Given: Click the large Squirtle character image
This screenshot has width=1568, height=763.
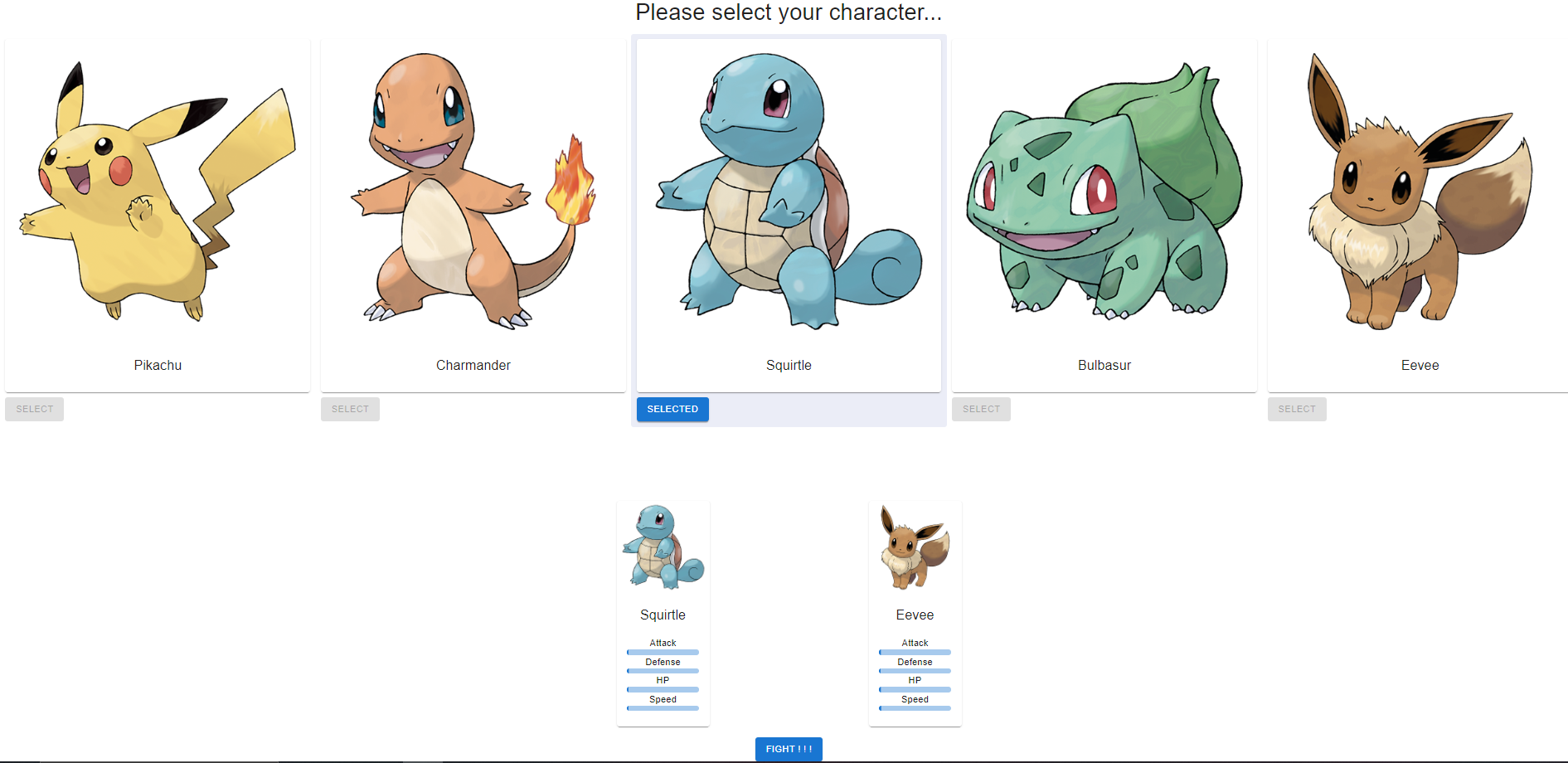Looking at the screenshot, I should 789,191.
